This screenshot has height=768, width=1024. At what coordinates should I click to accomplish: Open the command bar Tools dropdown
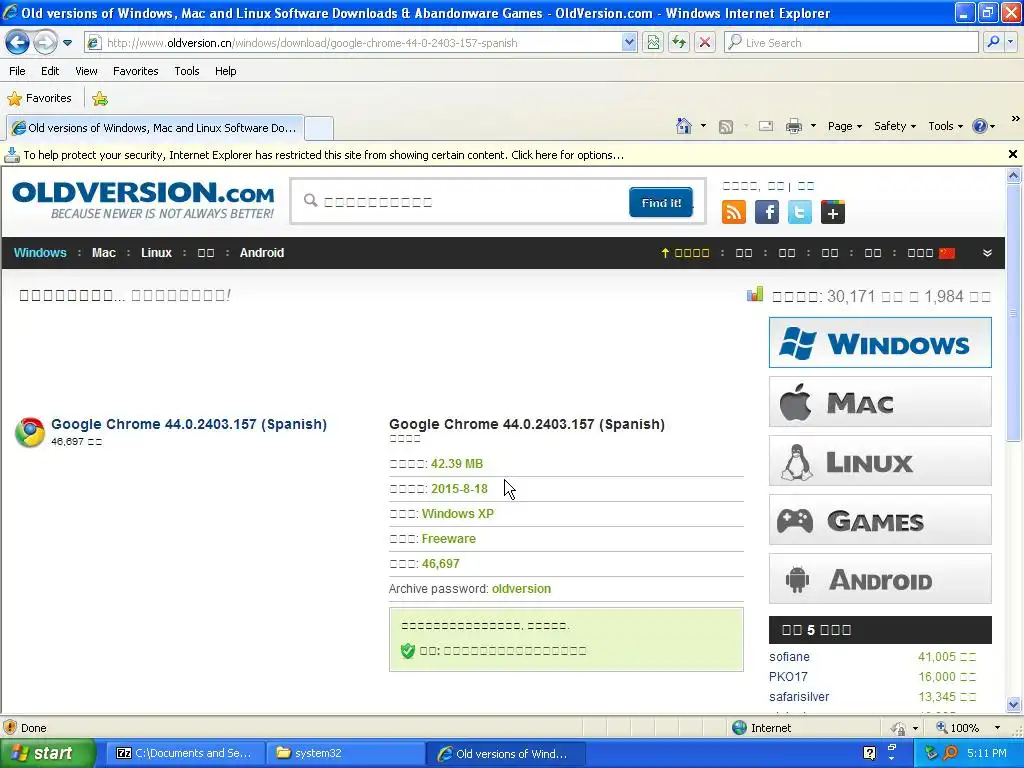click(x=945, y=126)
